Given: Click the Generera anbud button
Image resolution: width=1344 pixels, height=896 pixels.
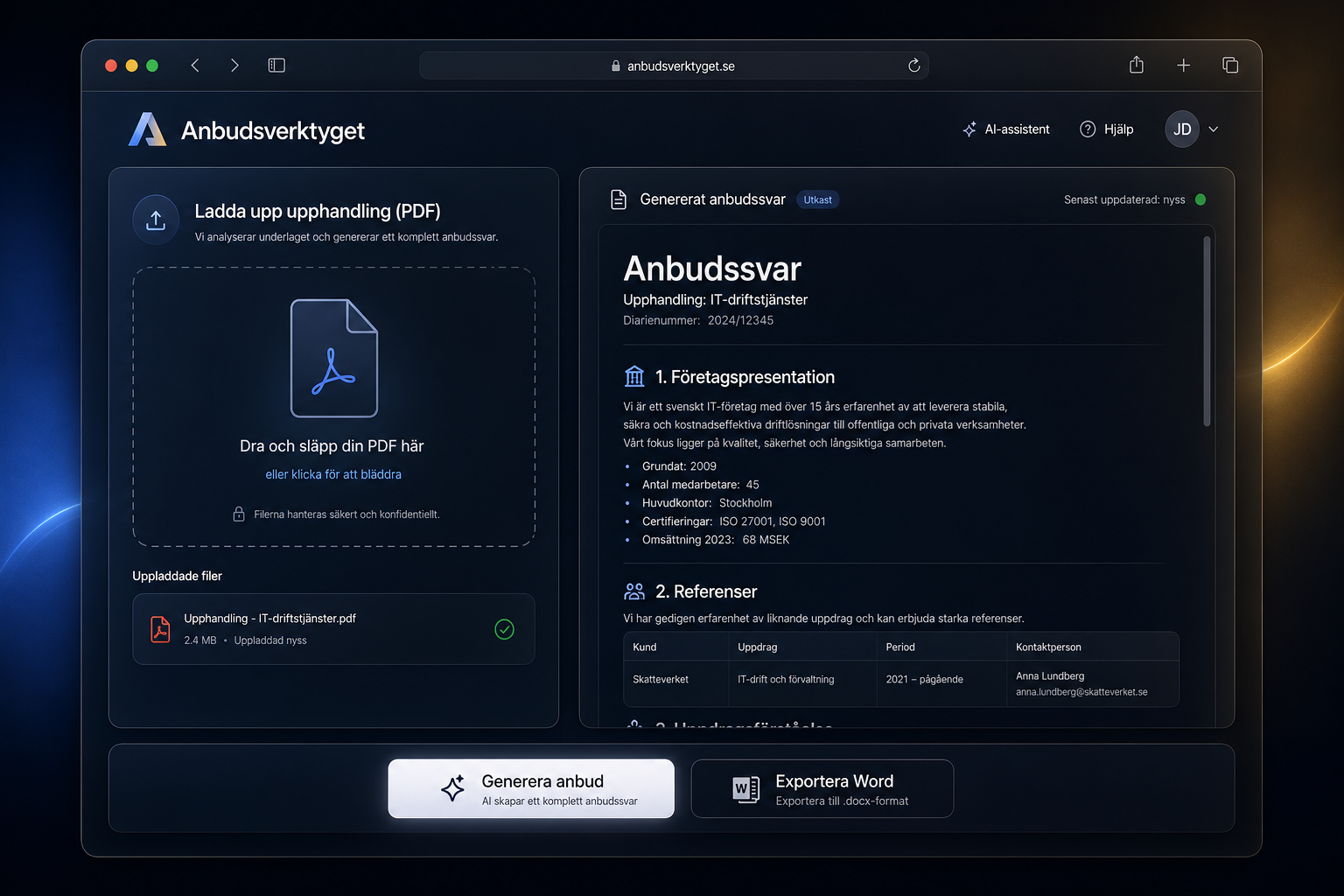Looking at the screenshot, I should click(x=530, y=787).
